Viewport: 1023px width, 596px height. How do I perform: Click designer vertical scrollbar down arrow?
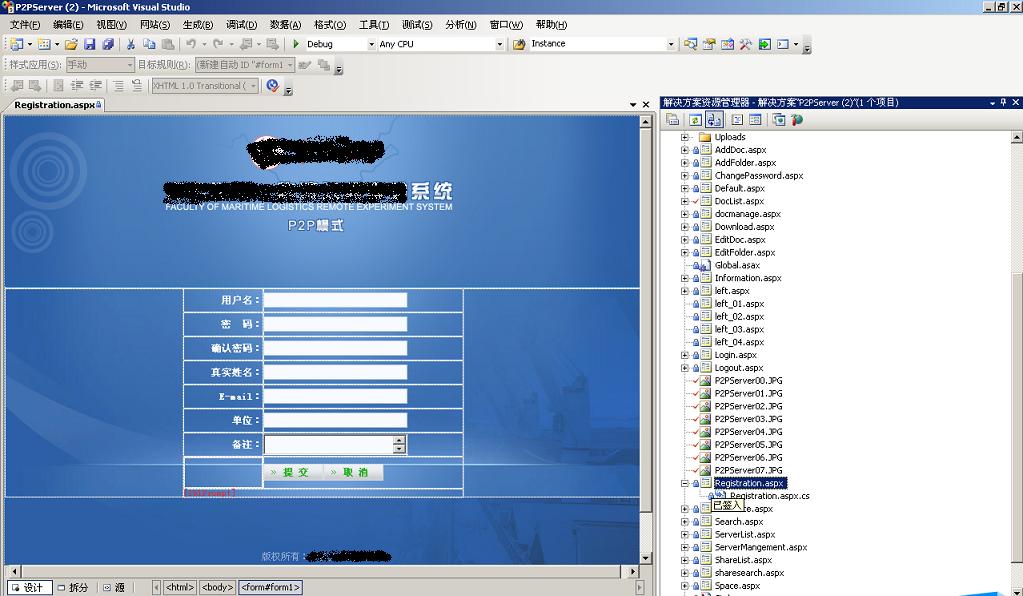tap(645, 558)
